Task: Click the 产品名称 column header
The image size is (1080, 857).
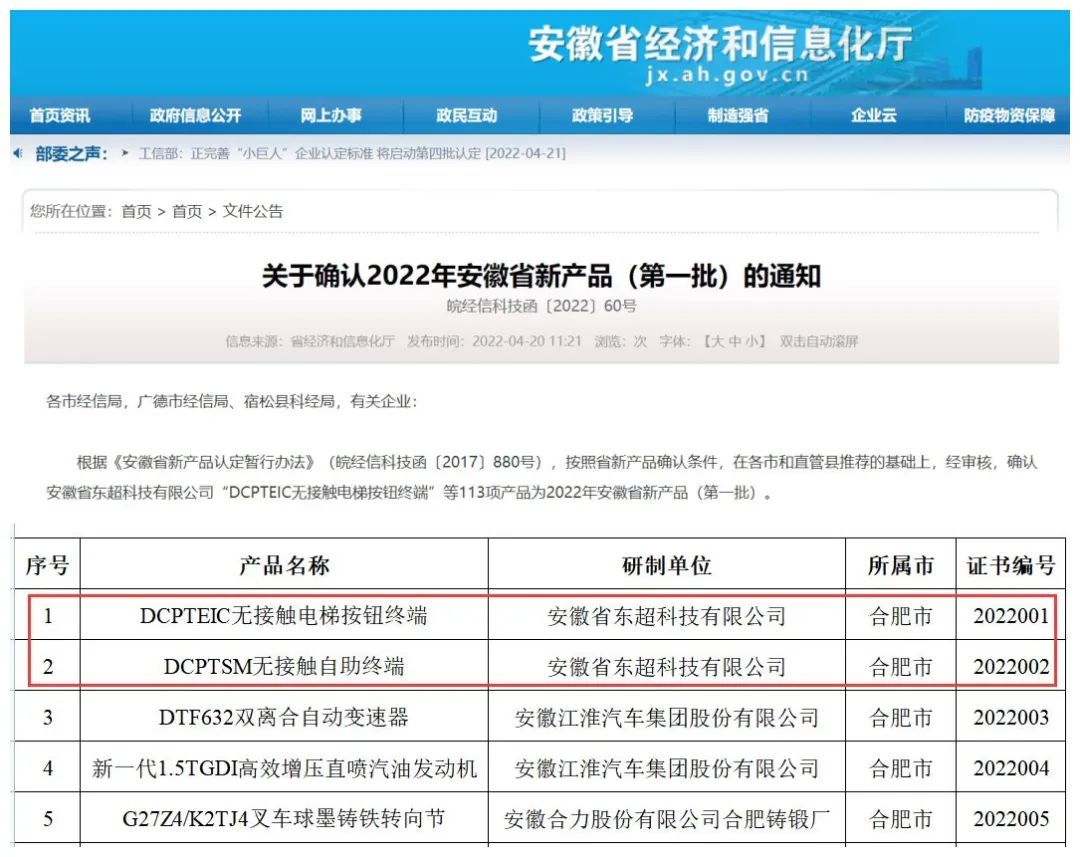Action: (284, 565)
